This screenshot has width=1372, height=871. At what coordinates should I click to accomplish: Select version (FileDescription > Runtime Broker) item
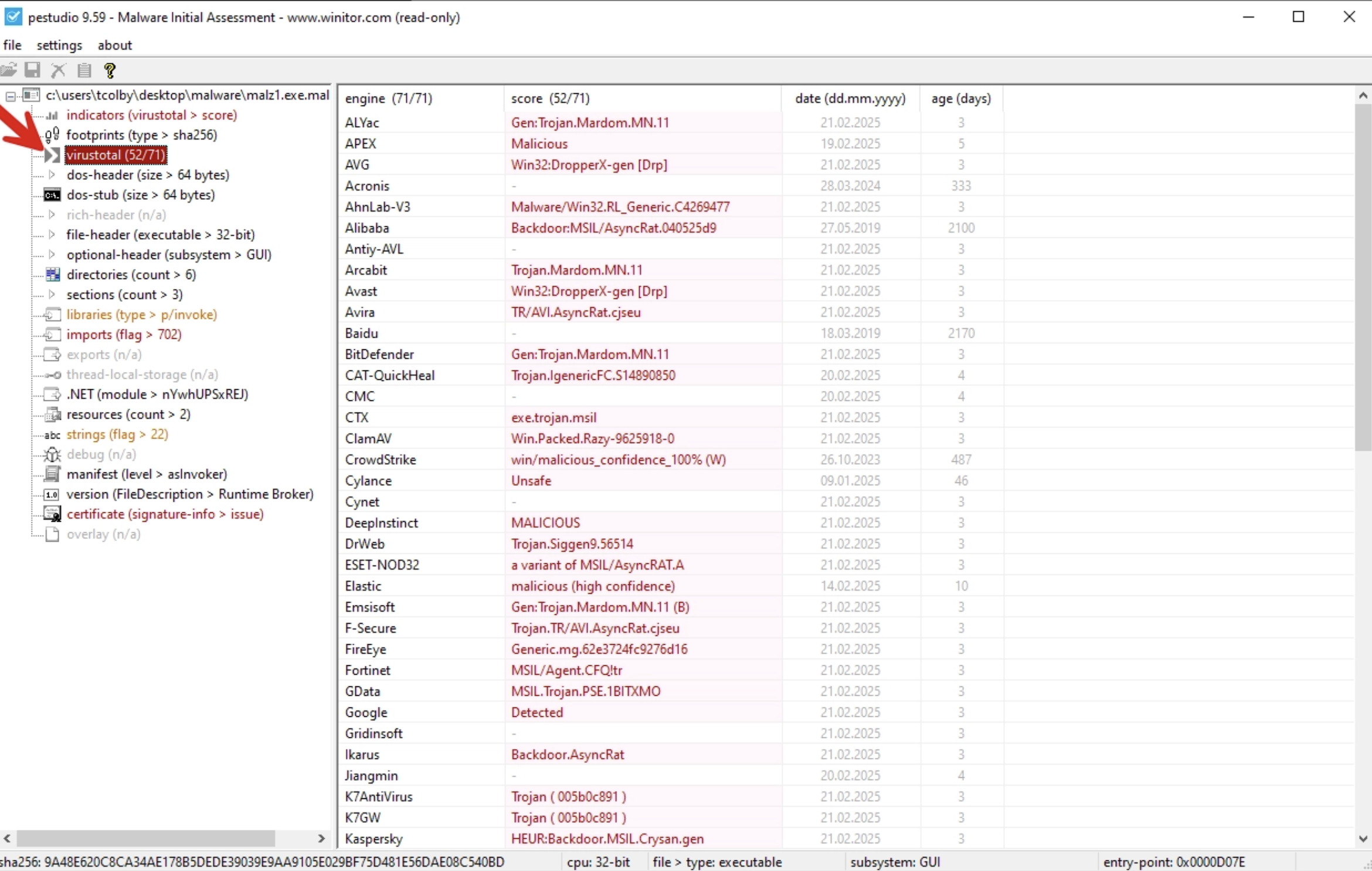point(190,494)
